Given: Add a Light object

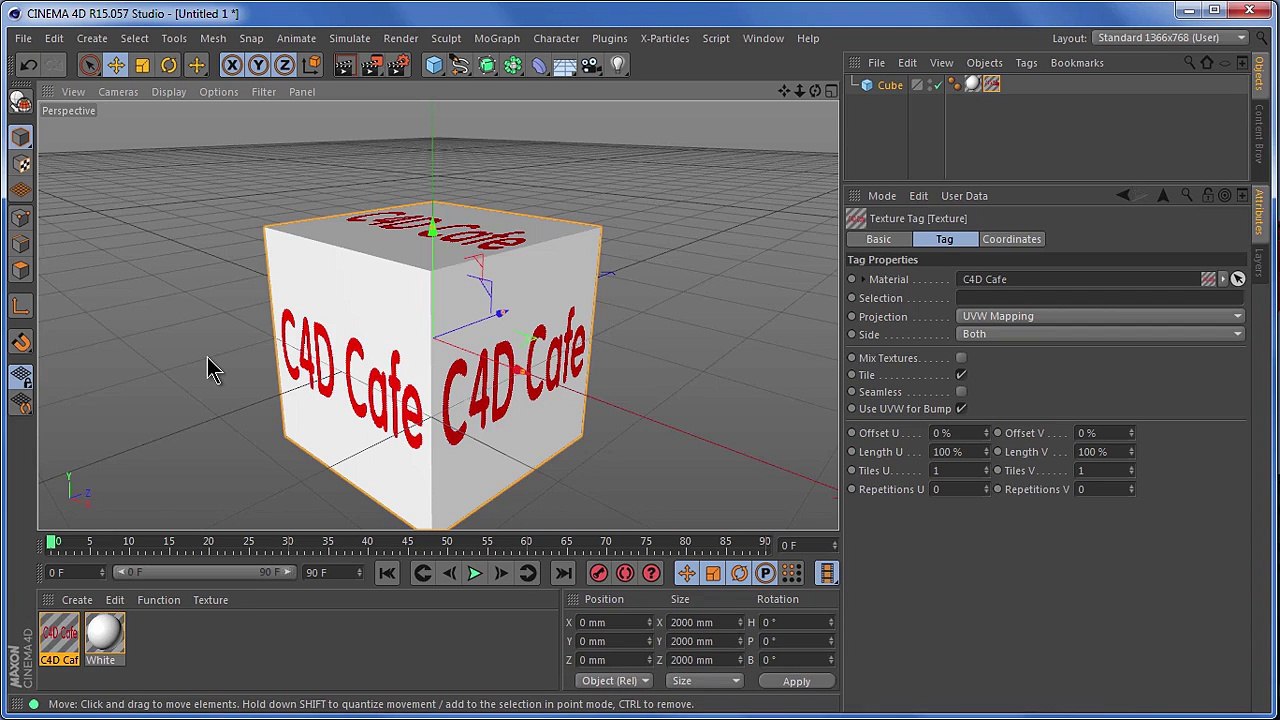Looking at the screenshot, I should click(617, 65).
